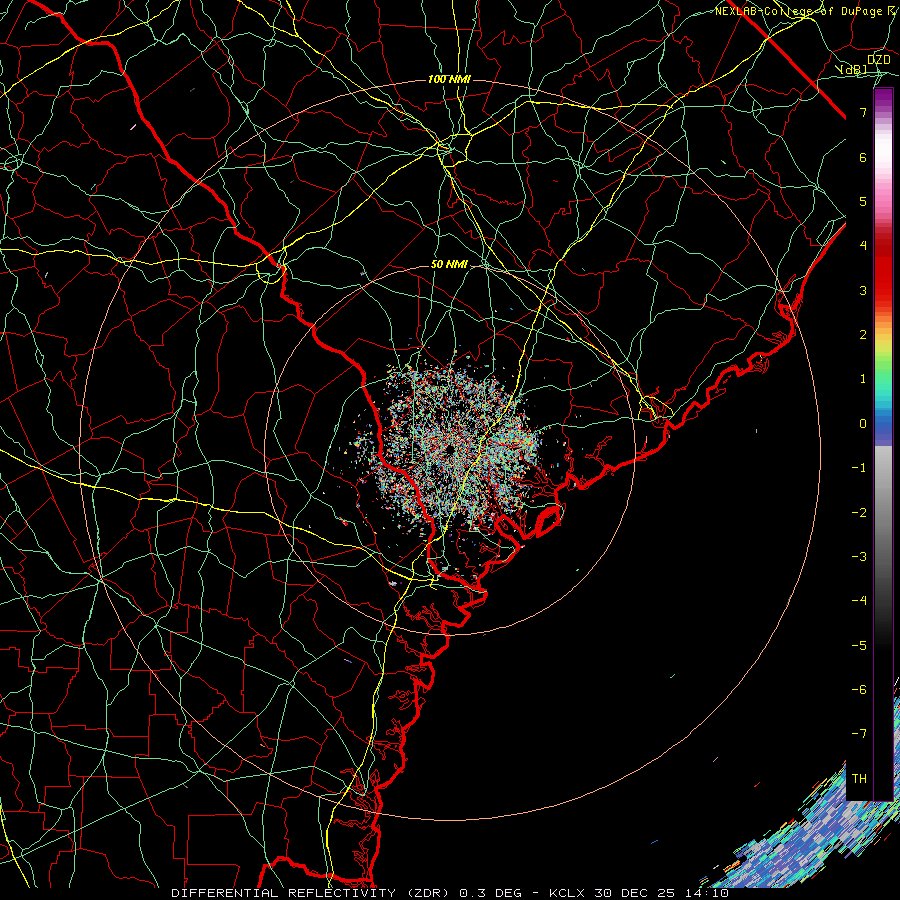Image resolution: width=900 pixels, height=900 pixels.
Task: Click the 1 tick label on color scale
Action: [x=863, y=379]
